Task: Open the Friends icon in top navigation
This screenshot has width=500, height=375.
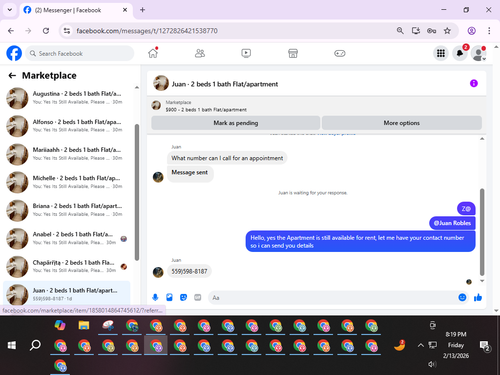Action: pyautogui.click(x=200, y=53)
